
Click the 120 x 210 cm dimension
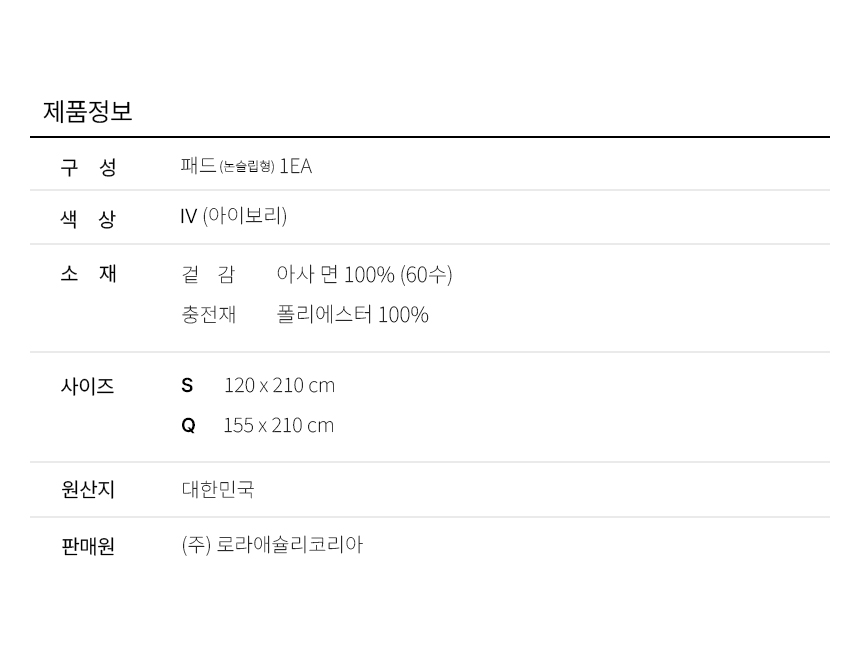coord(279,386)
